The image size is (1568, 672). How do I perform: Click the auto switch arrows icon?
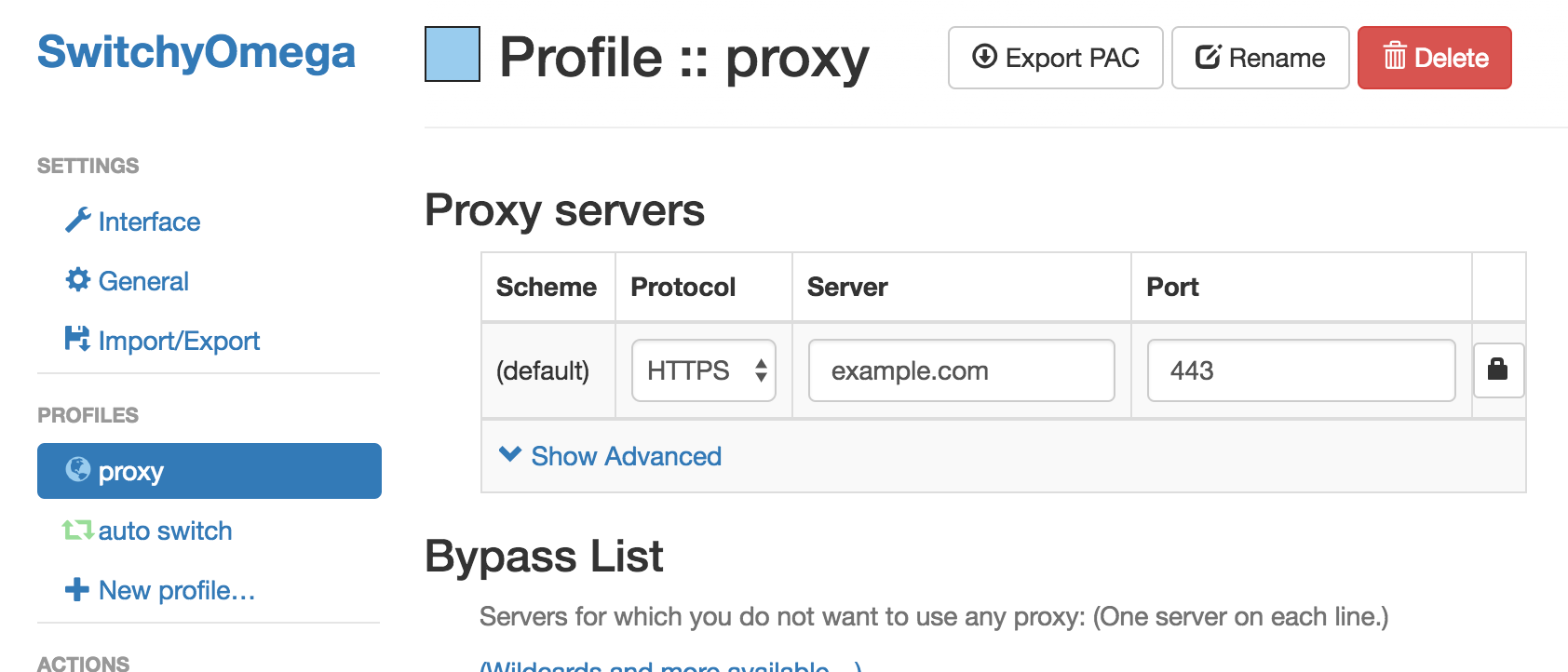(77, 530)
